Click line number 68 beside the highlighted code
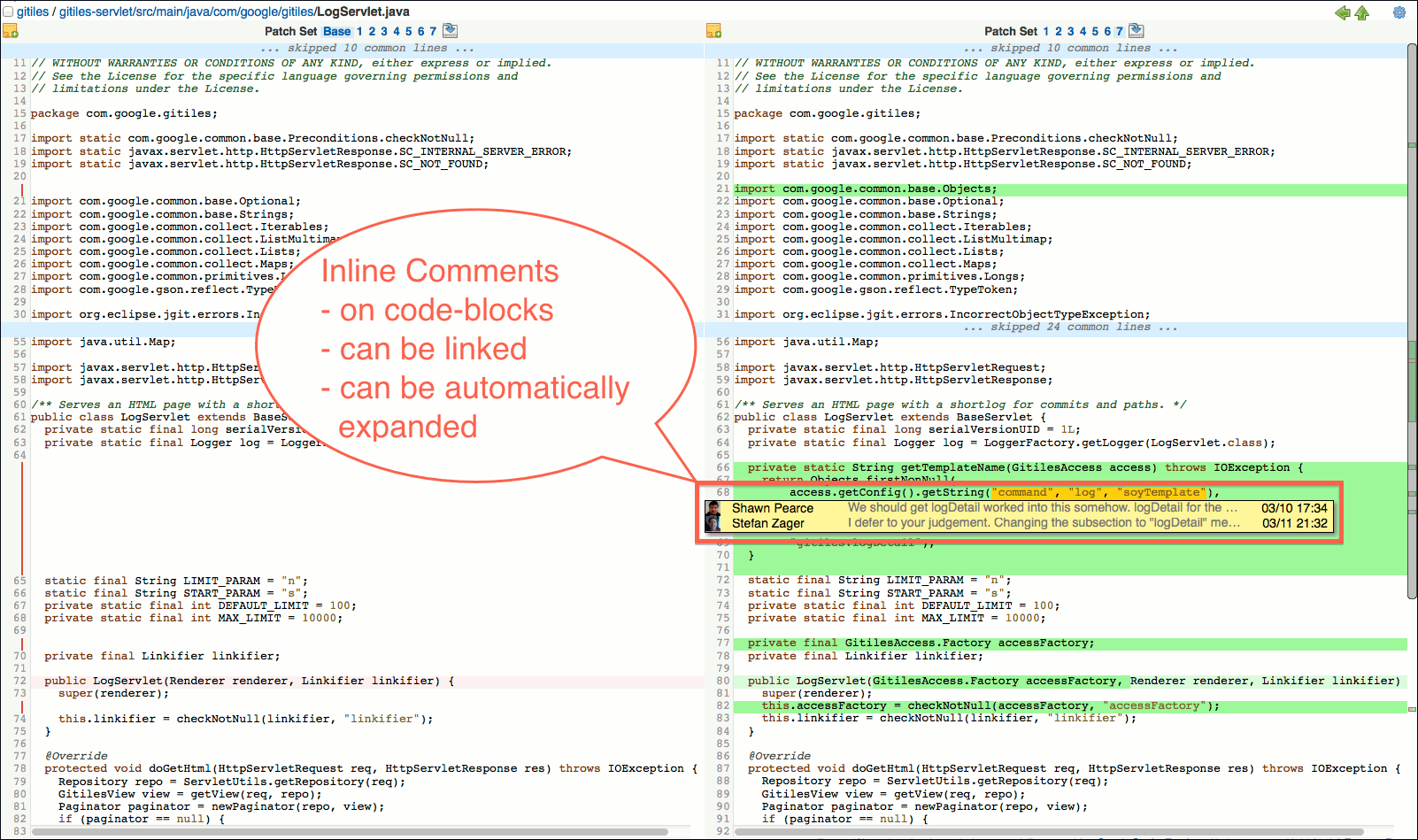This screenshot has height=840, width=1418. click(722, 492)
